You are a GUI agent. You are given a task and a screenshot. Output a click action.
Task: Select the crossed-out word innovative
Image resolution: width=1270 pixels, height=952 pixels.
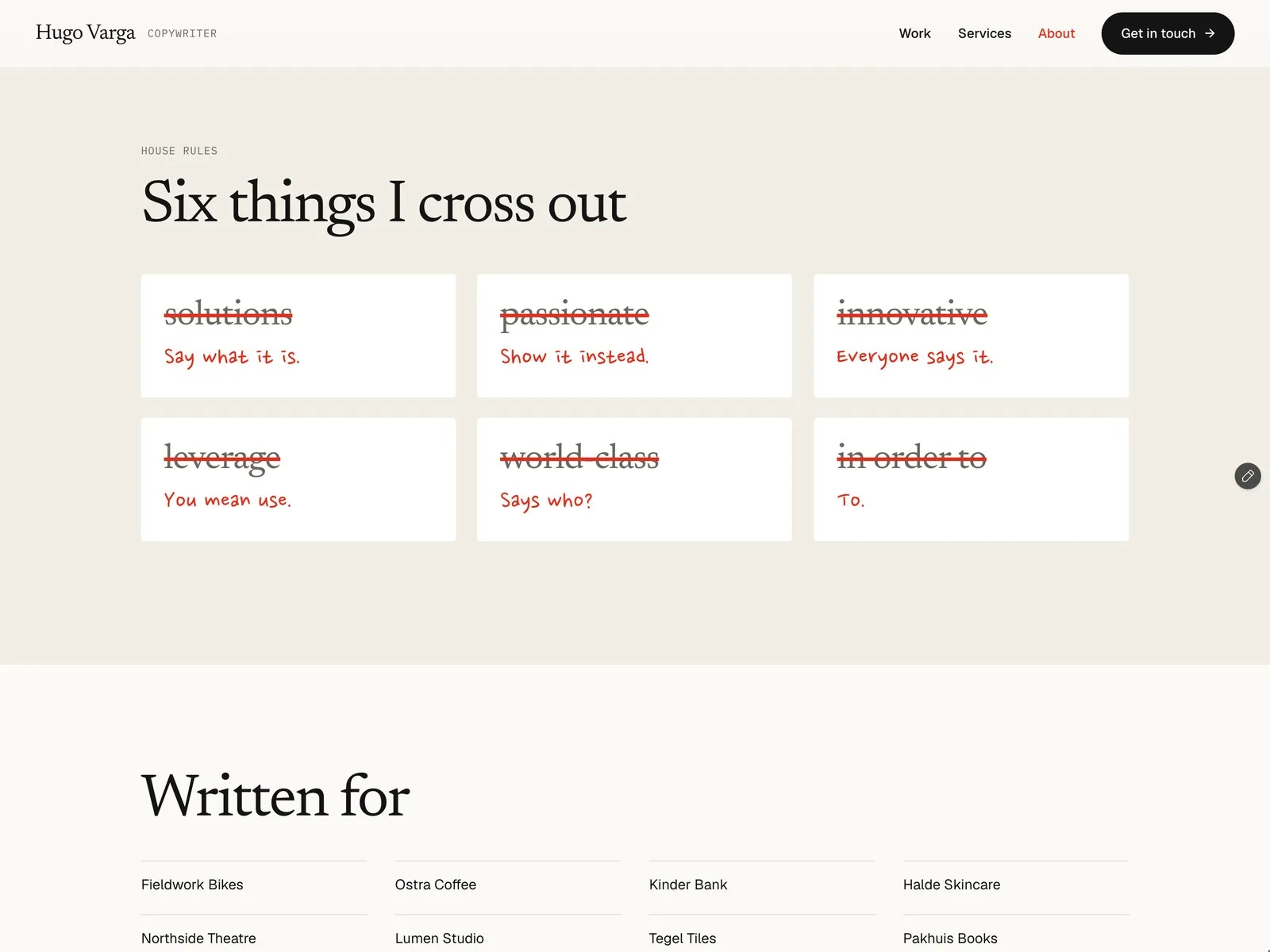[912, 313]
